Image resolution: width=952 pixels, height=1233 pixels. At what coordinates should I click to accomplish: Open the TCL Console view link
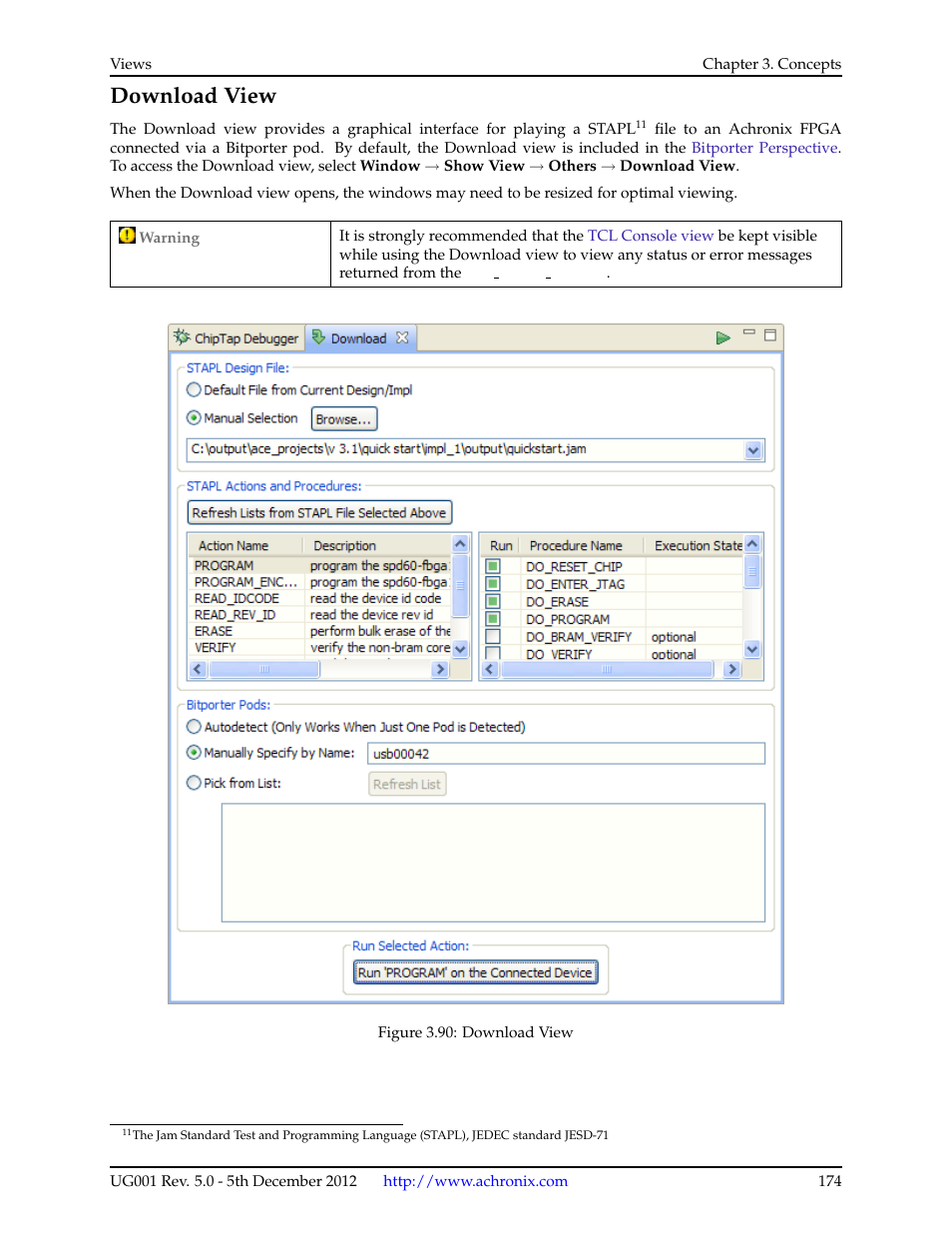pyautogui.click(x=650, y=235)
